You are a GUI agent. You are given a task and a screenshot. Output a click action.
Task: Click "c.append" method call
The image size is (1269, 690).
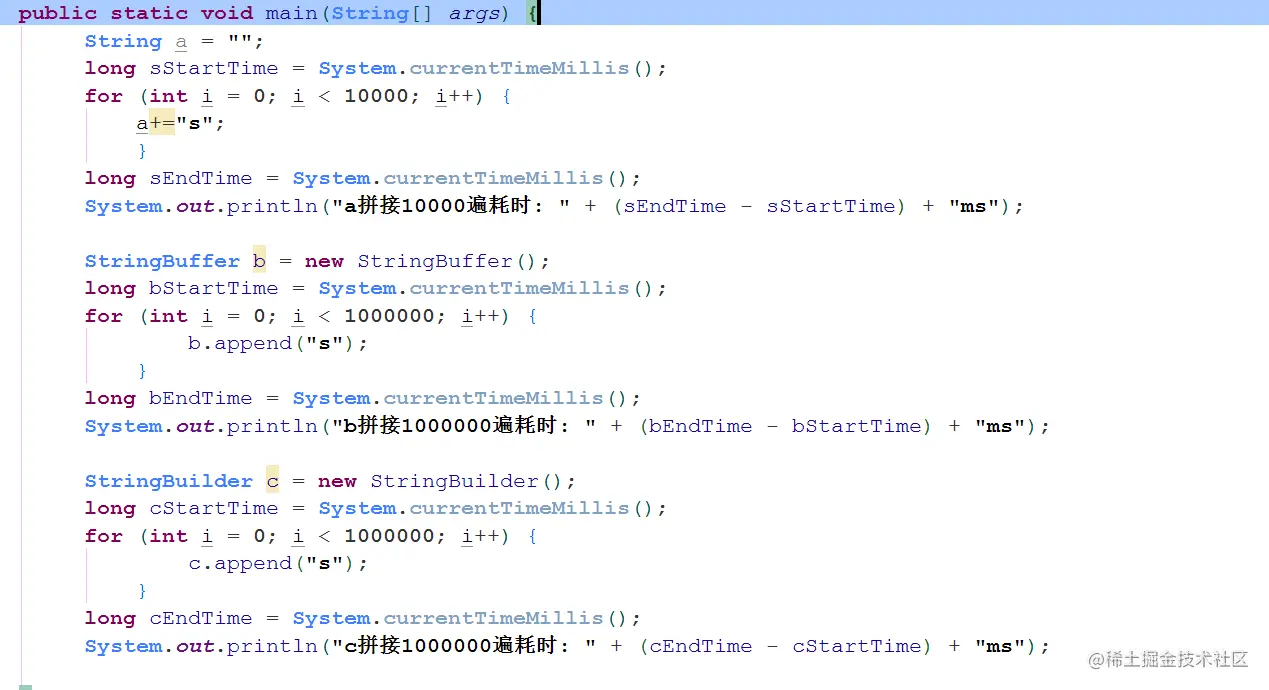coord(239,563)
